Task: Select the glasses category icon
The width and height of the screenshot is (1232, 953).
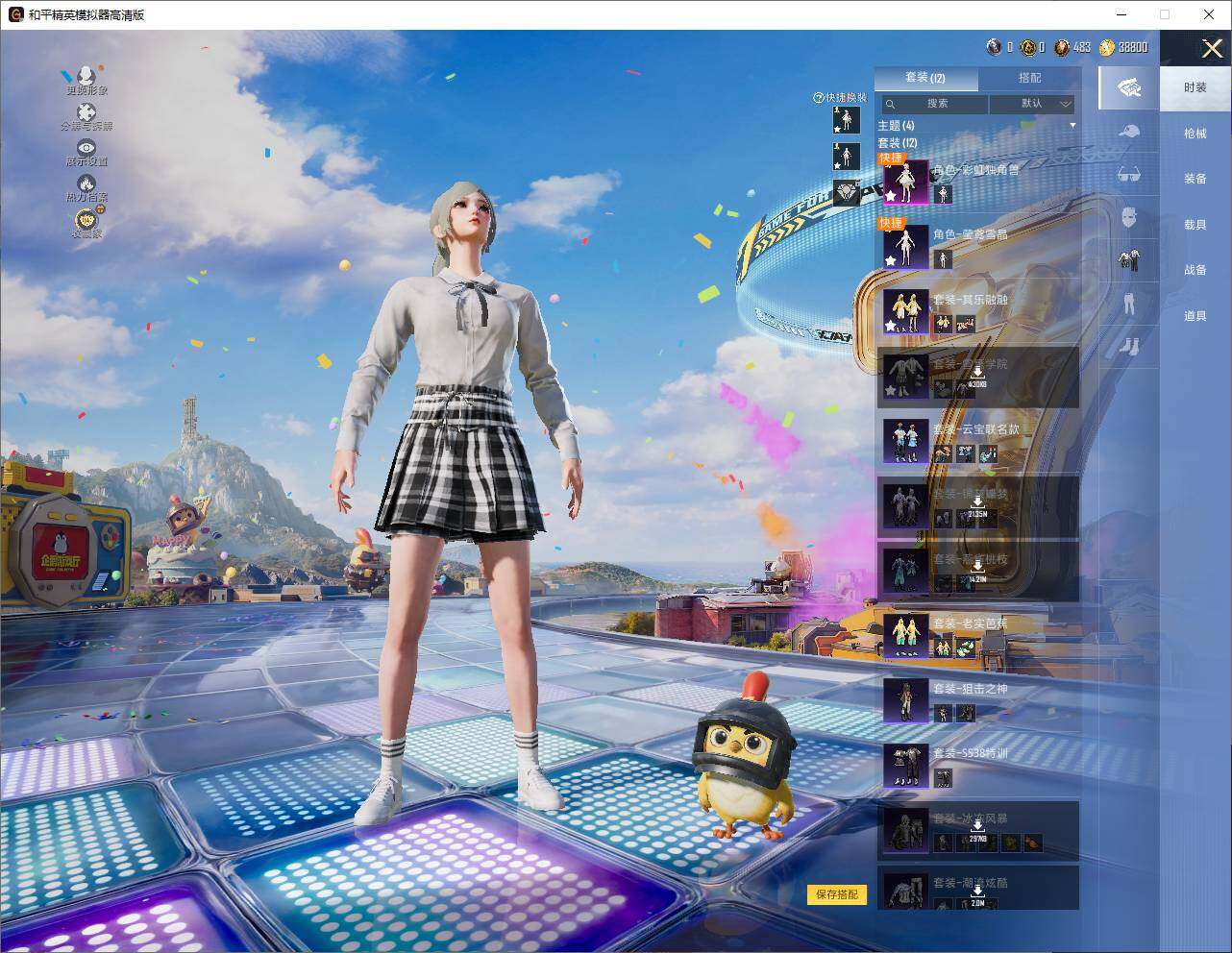Action: point(1129,175)
